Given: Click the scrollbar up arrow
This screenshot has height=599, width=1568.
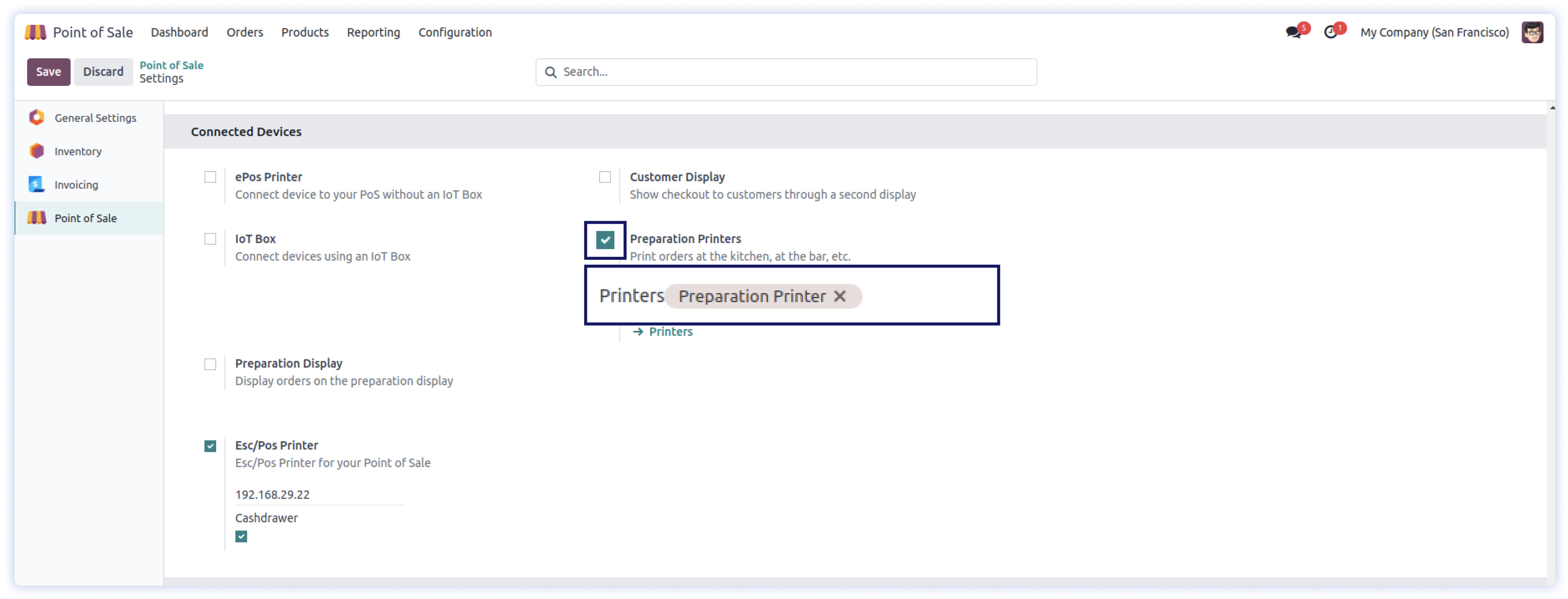Looking at the screenshot, I should [1552, 108].
